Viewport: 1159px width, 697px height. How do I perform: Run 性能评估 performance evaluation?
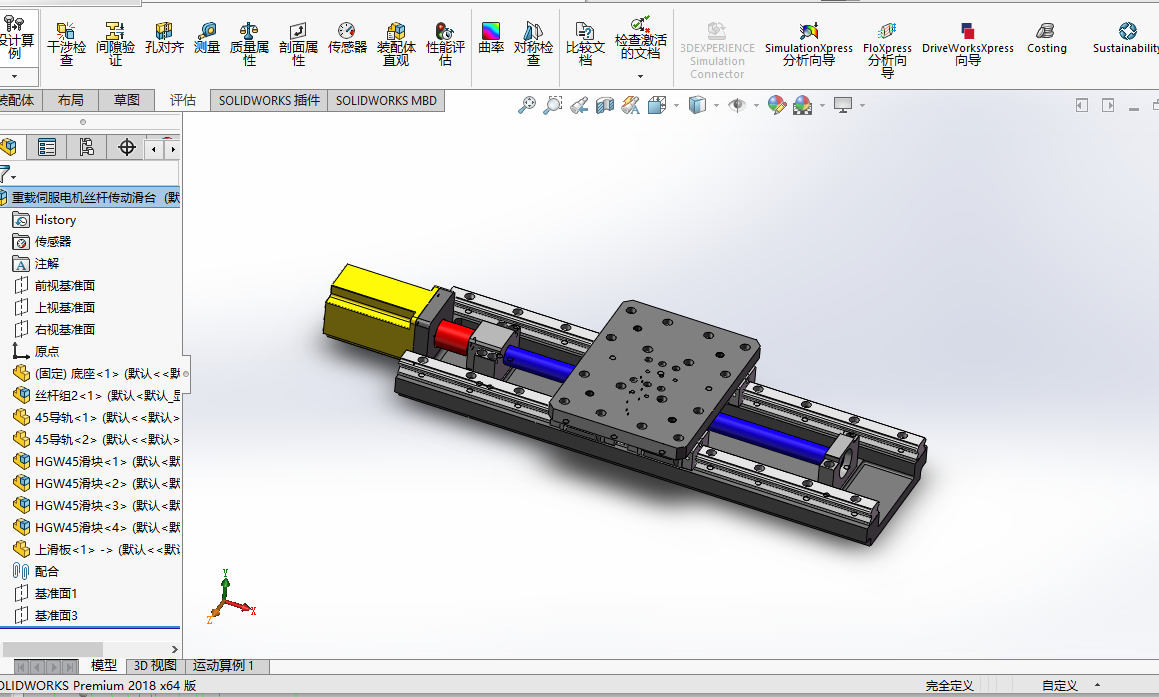click(x=445, y=44)
